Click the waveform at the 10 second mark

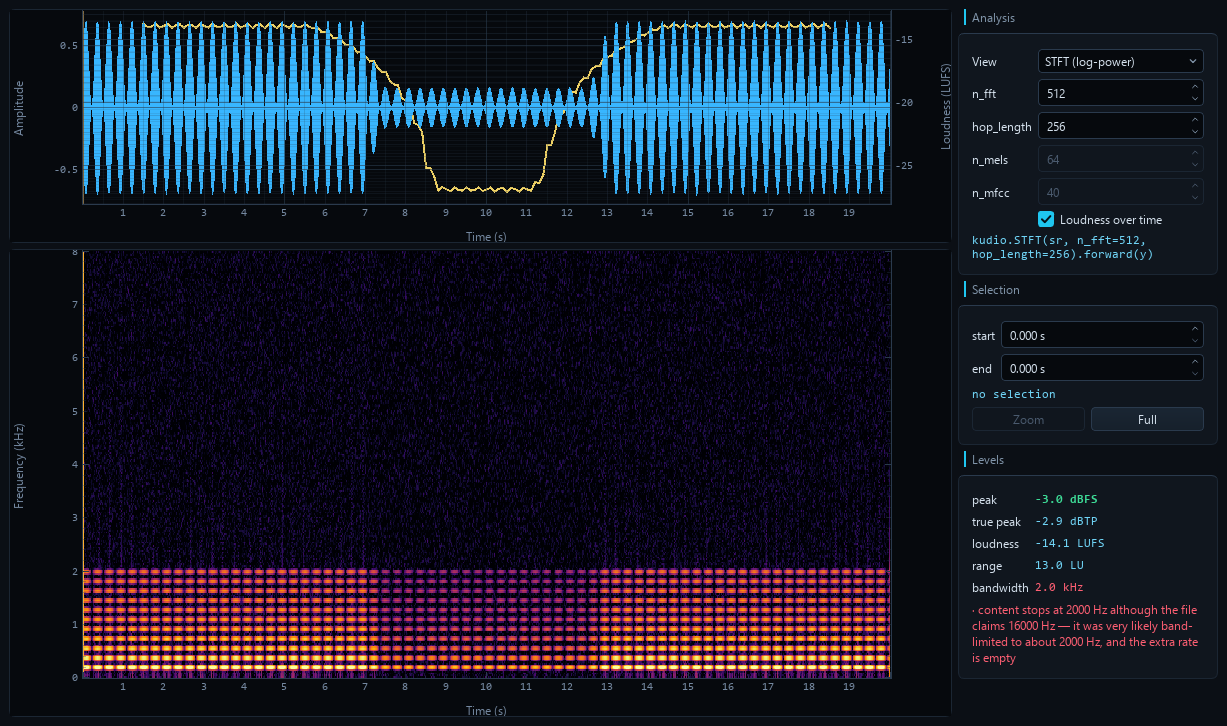coord(486,106)
